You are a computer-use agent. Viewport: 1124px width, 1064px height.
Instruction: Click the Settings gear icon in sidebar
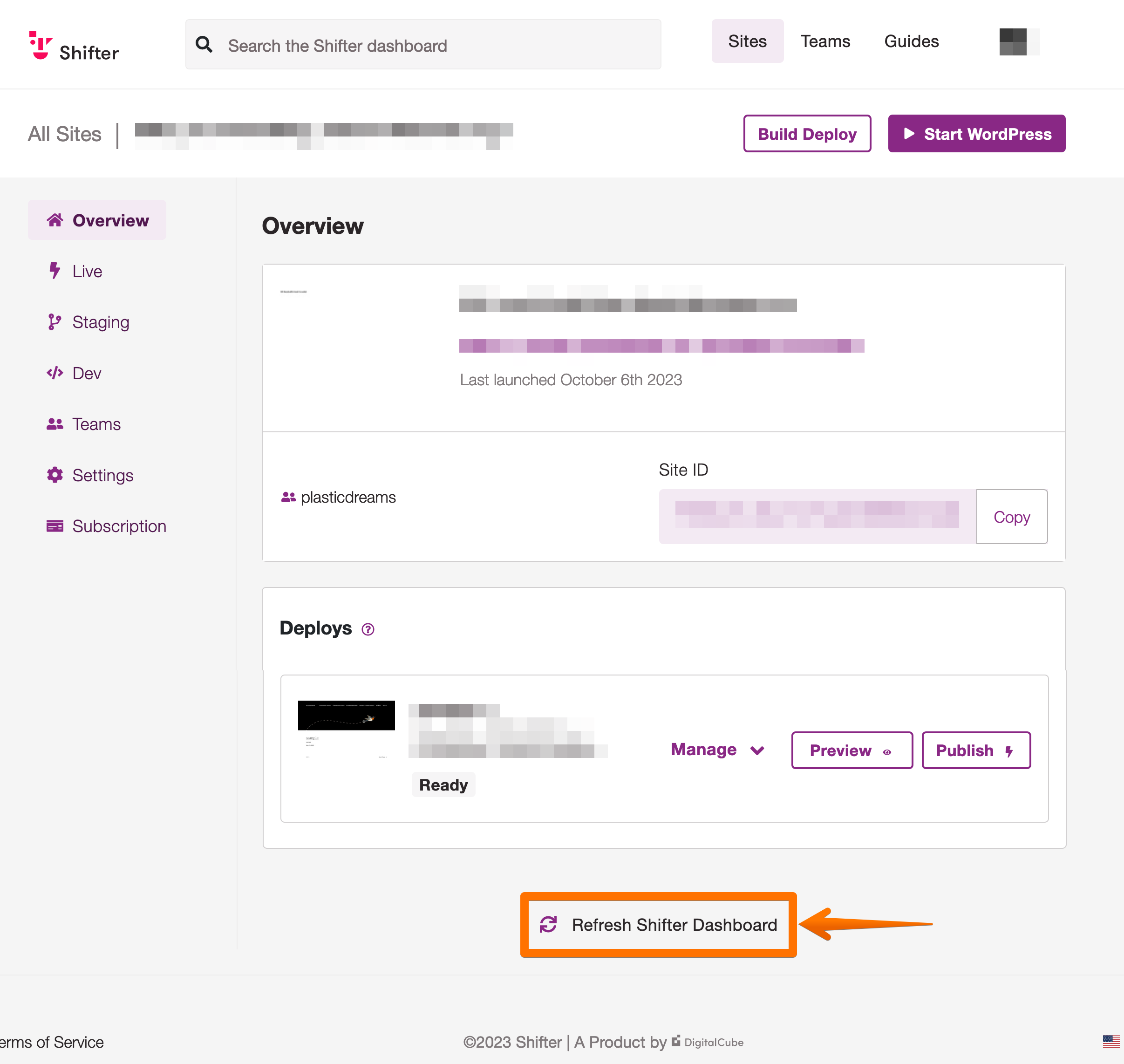click(54, 475)
